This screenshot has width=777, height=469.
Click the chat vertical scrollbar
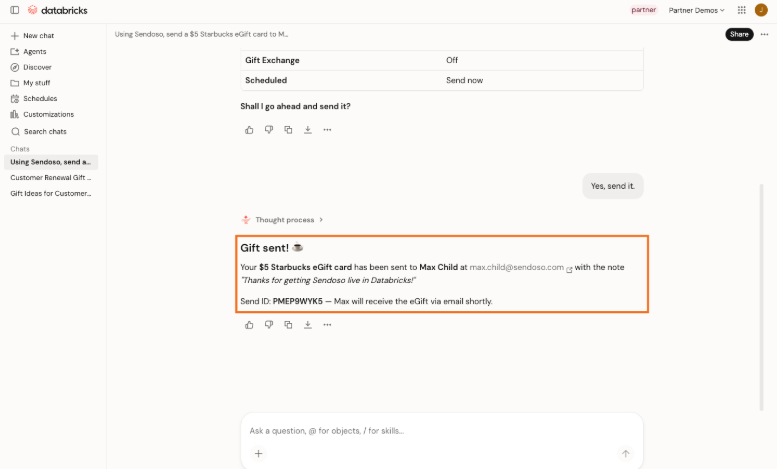pos(761,297)
